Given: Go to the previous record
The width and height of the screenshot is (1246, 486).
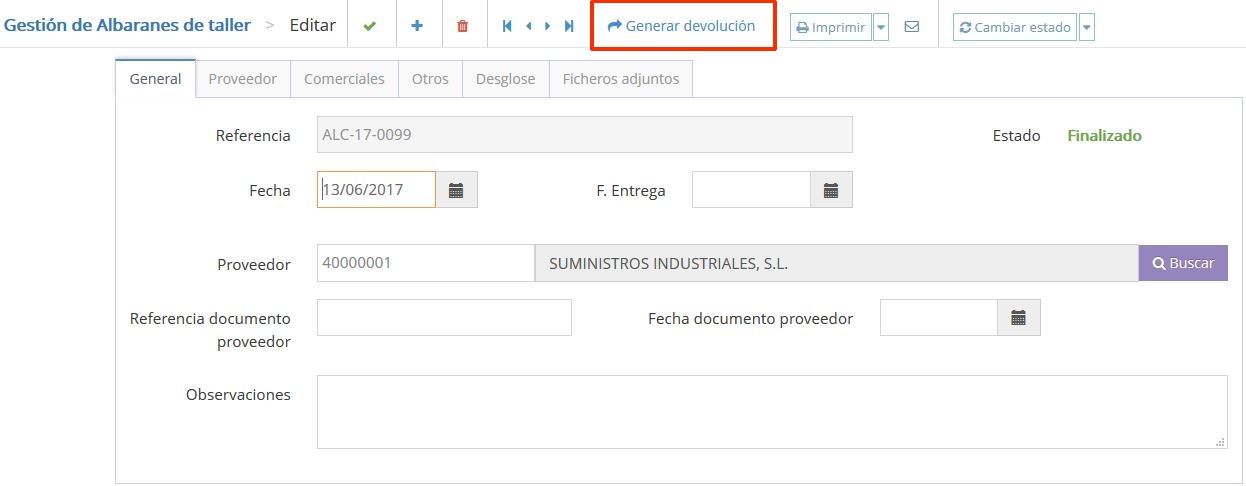Looking at the screenshot, I should (x=528, y=26).
